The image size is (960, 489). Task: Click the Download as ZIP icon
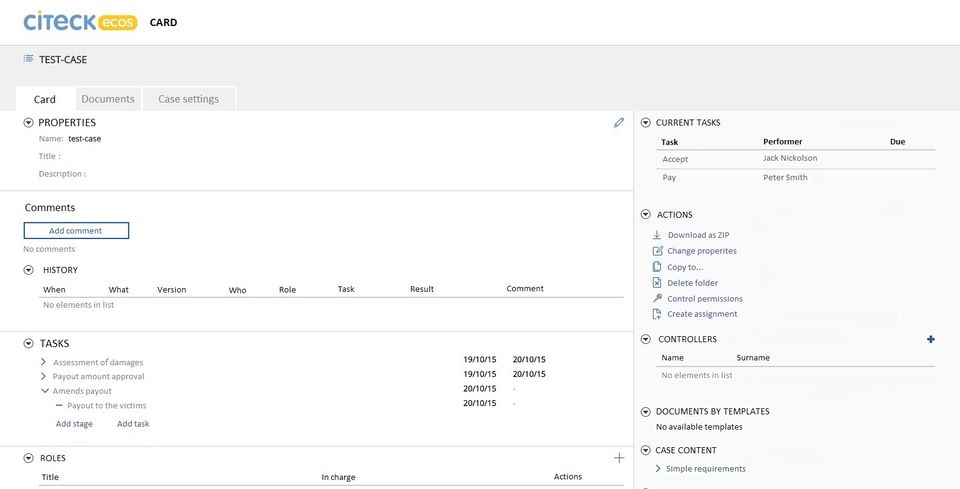pyautogui.click(x=657, y=235)
